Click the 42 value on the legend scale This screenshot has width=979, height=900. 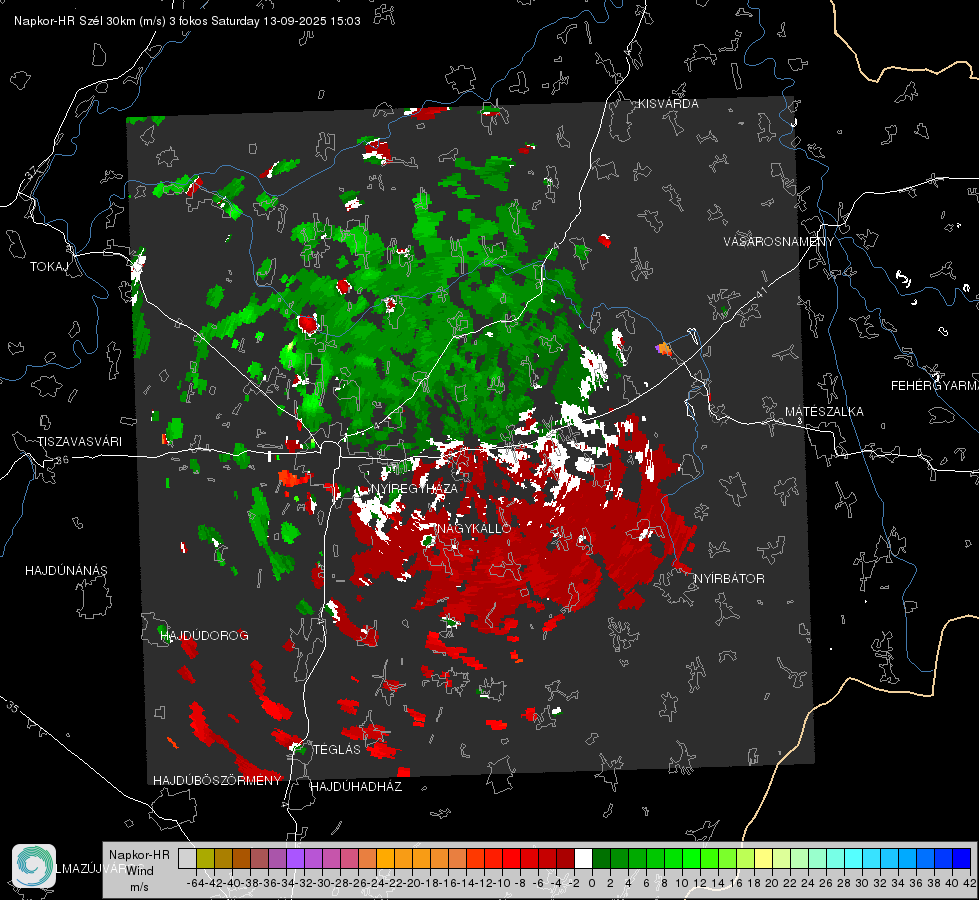click(x=970, y=884)
